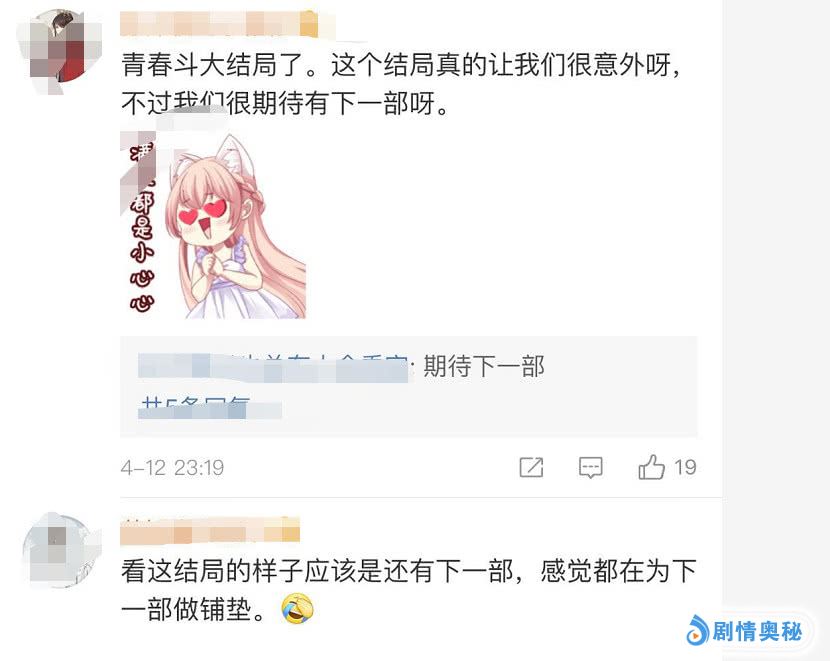830x661 pixels.
Task: Click the share/repost icon on first comment
Action: pyautogui.click(x=531, y=467)
